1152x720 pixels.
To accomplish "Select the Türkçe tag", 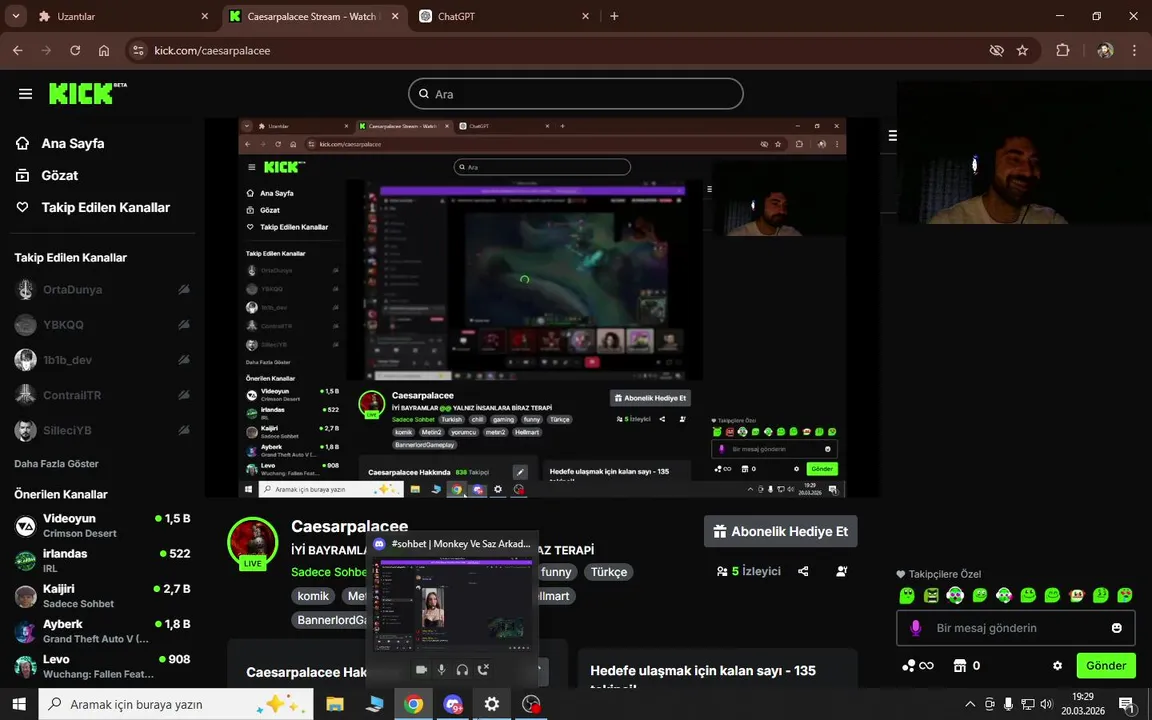I will coord(609,572).
